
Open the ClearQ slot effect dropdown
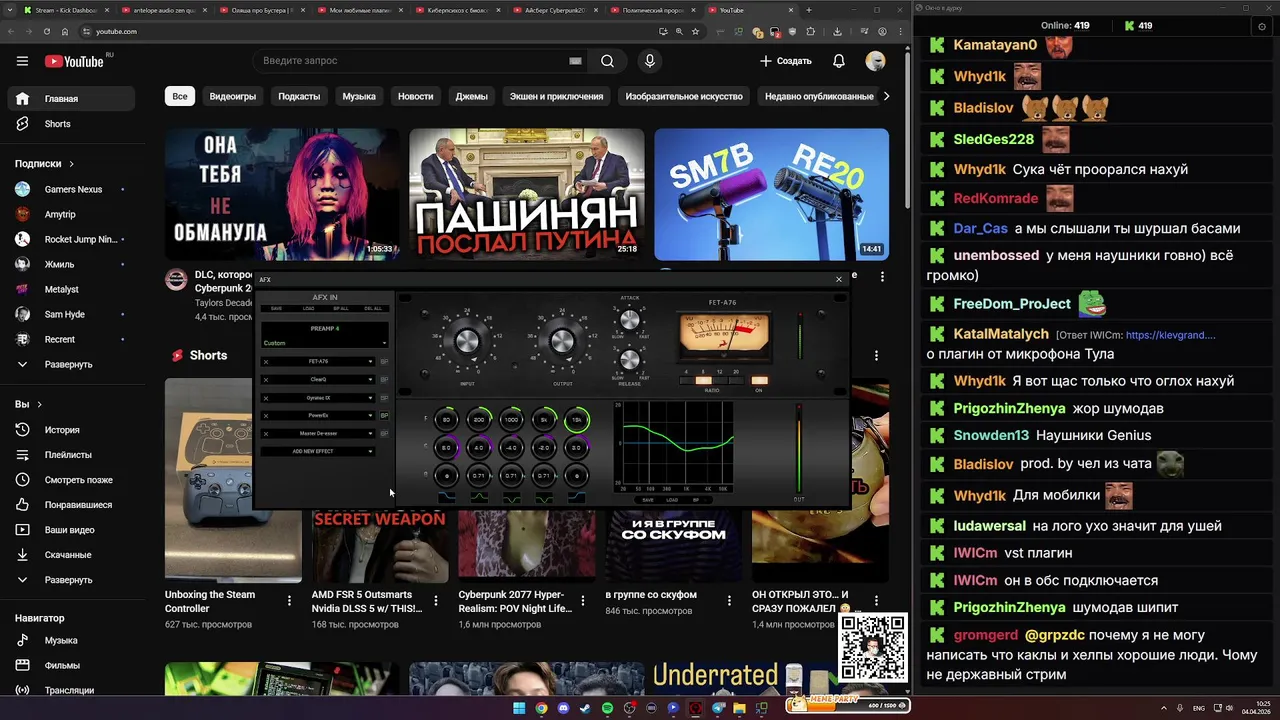(370, 379)
